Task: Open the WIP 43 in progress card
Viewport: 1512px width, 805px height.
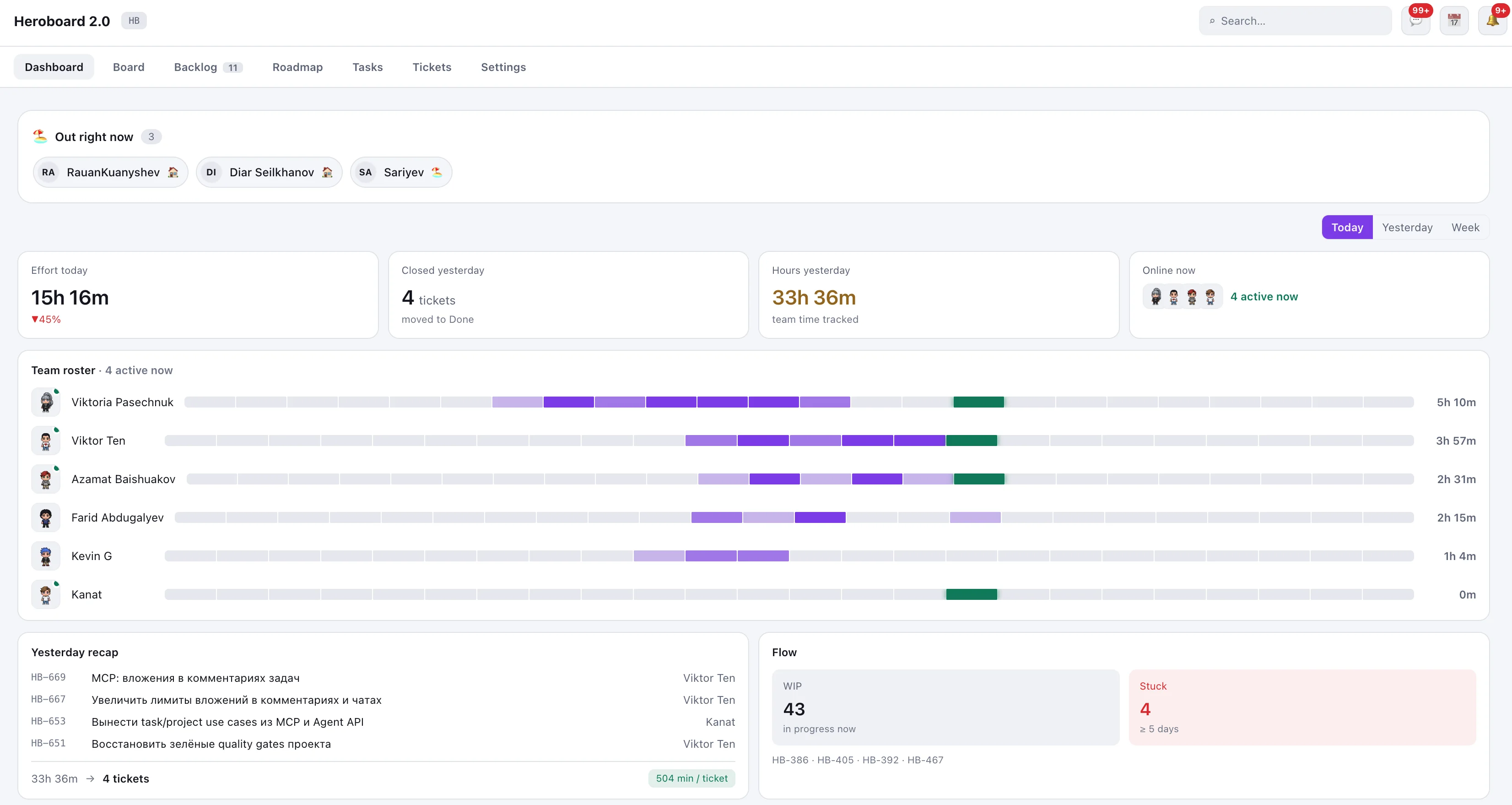Action: coord(945,707)
